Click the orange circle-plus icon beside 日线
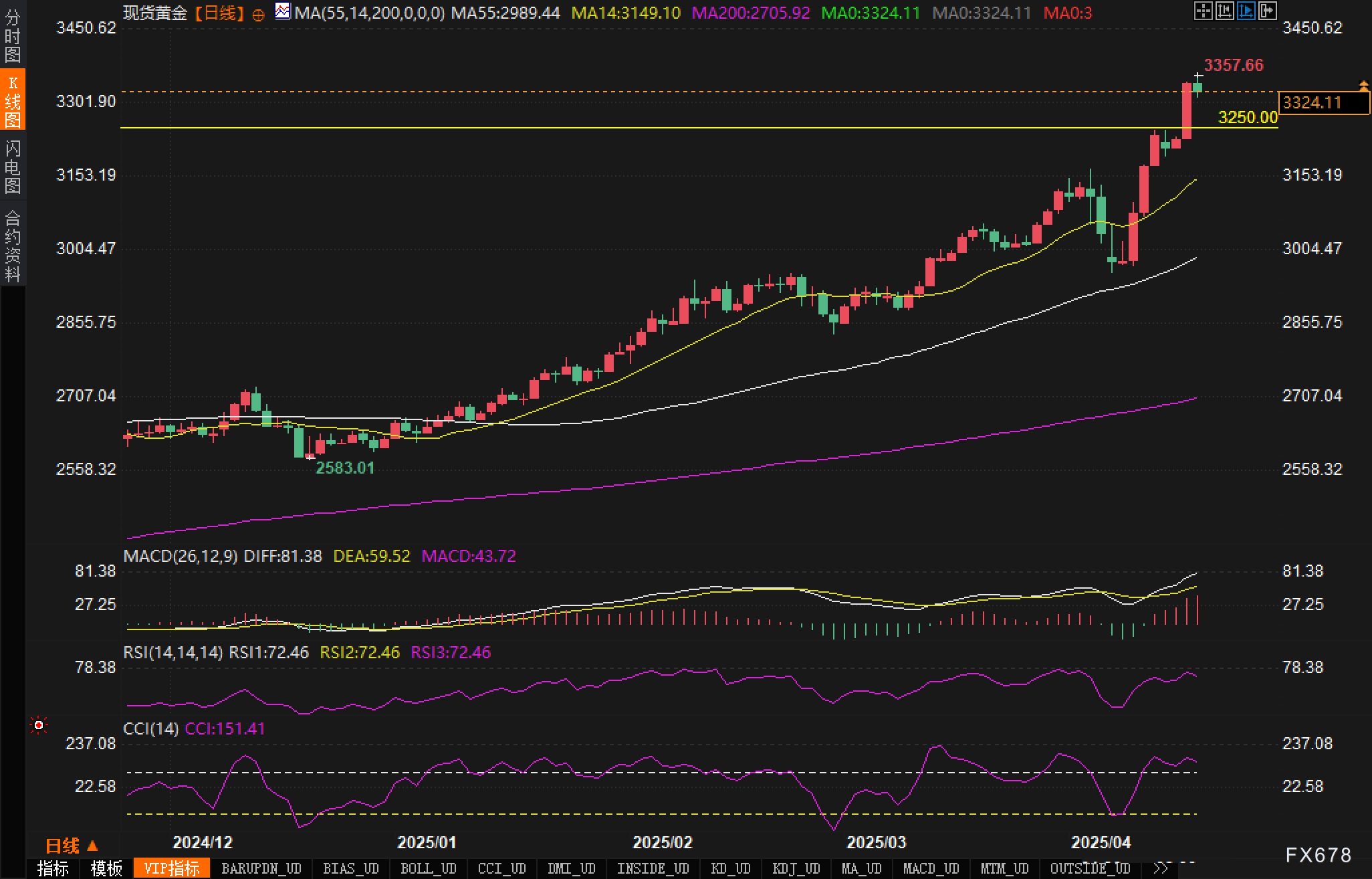Screen dimensions: 1372x879 (259, 14)
